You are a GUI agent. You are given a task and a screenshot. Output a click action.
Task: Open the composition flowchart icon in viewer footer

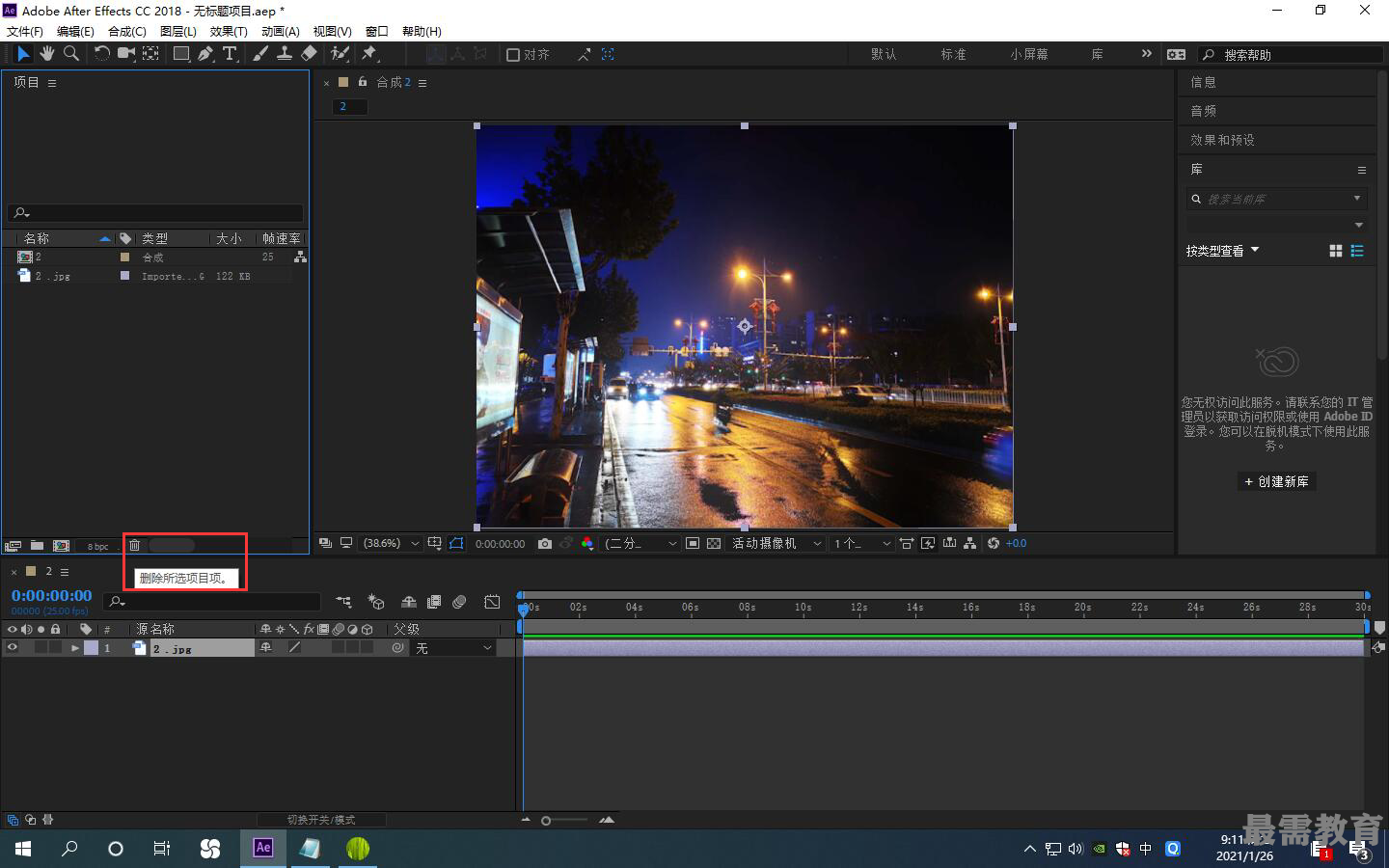point(970,544)
